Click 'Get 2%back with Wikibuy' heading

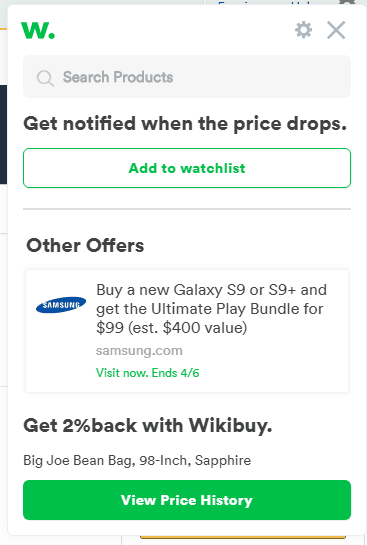(x=148, y=425)
